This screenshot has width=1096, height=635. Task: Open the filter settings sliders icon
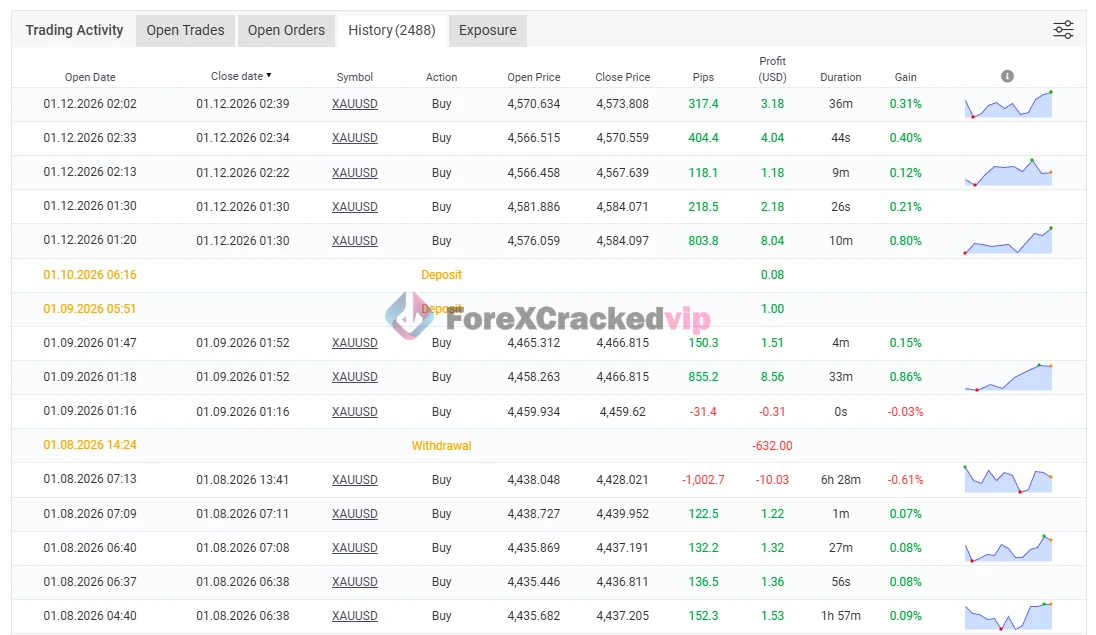click(x=1063, y=30)
